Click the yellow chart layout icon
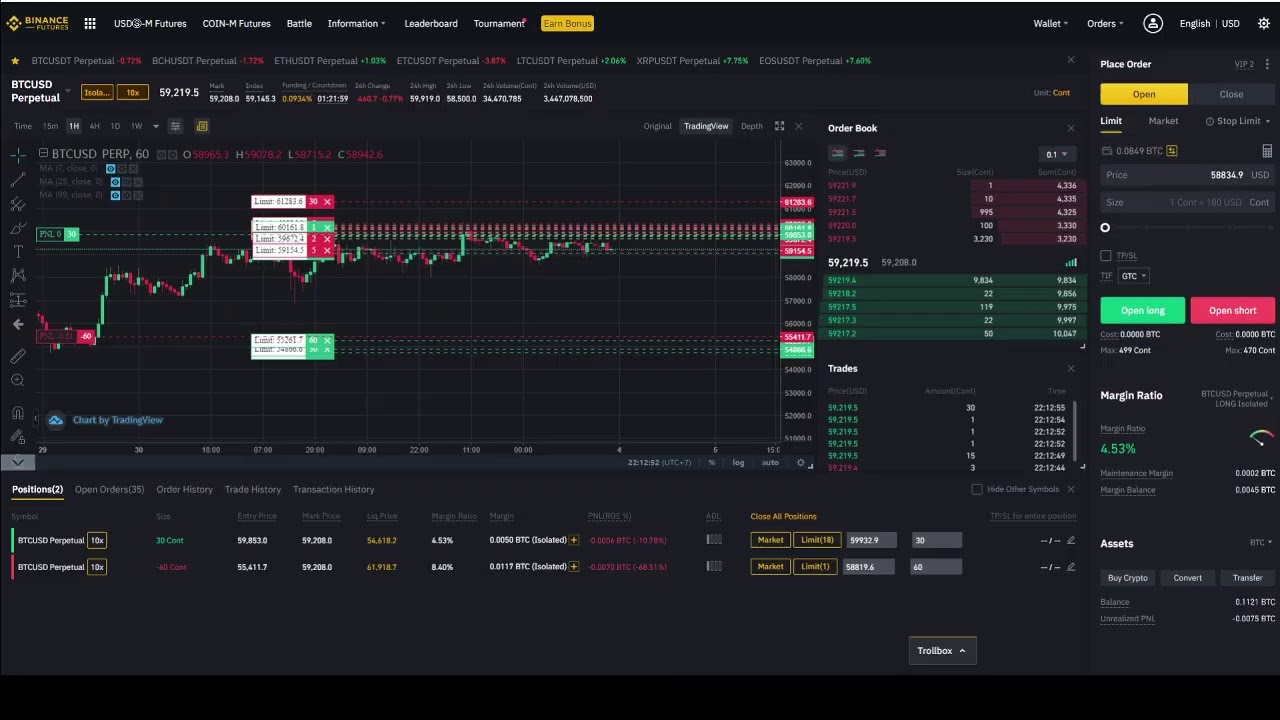This screenshot has height=720, width=1280. pyautogui.click(x=202, y=126)
